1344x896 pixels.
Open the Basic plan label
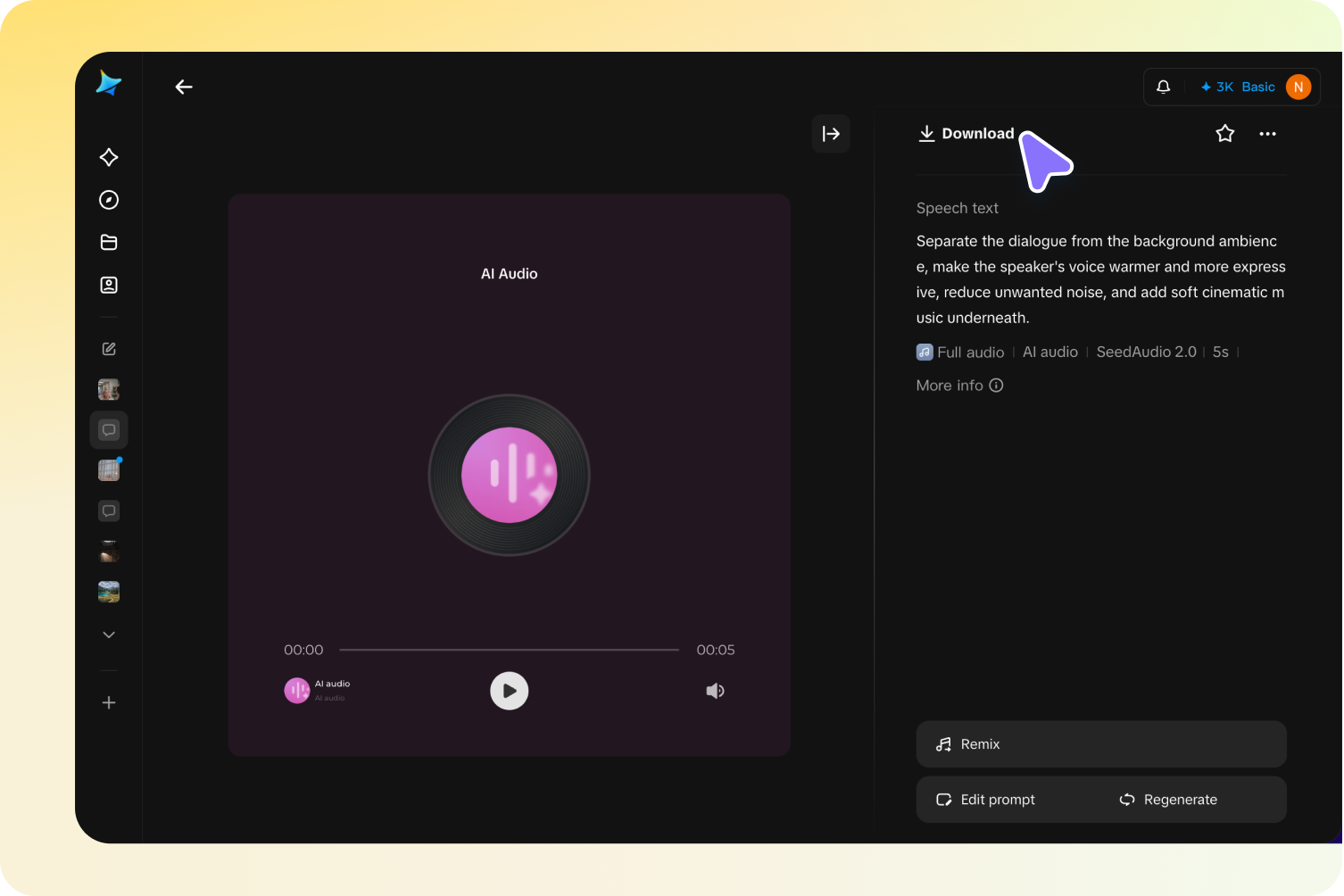tap(1258, 87)
